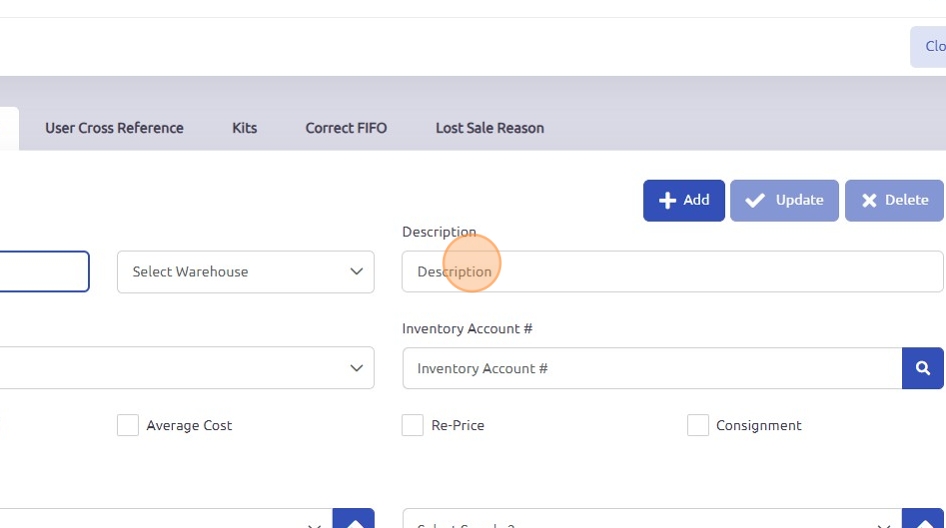946x528 pixels.
Task: Open the Kits tab
Action: 244,128
